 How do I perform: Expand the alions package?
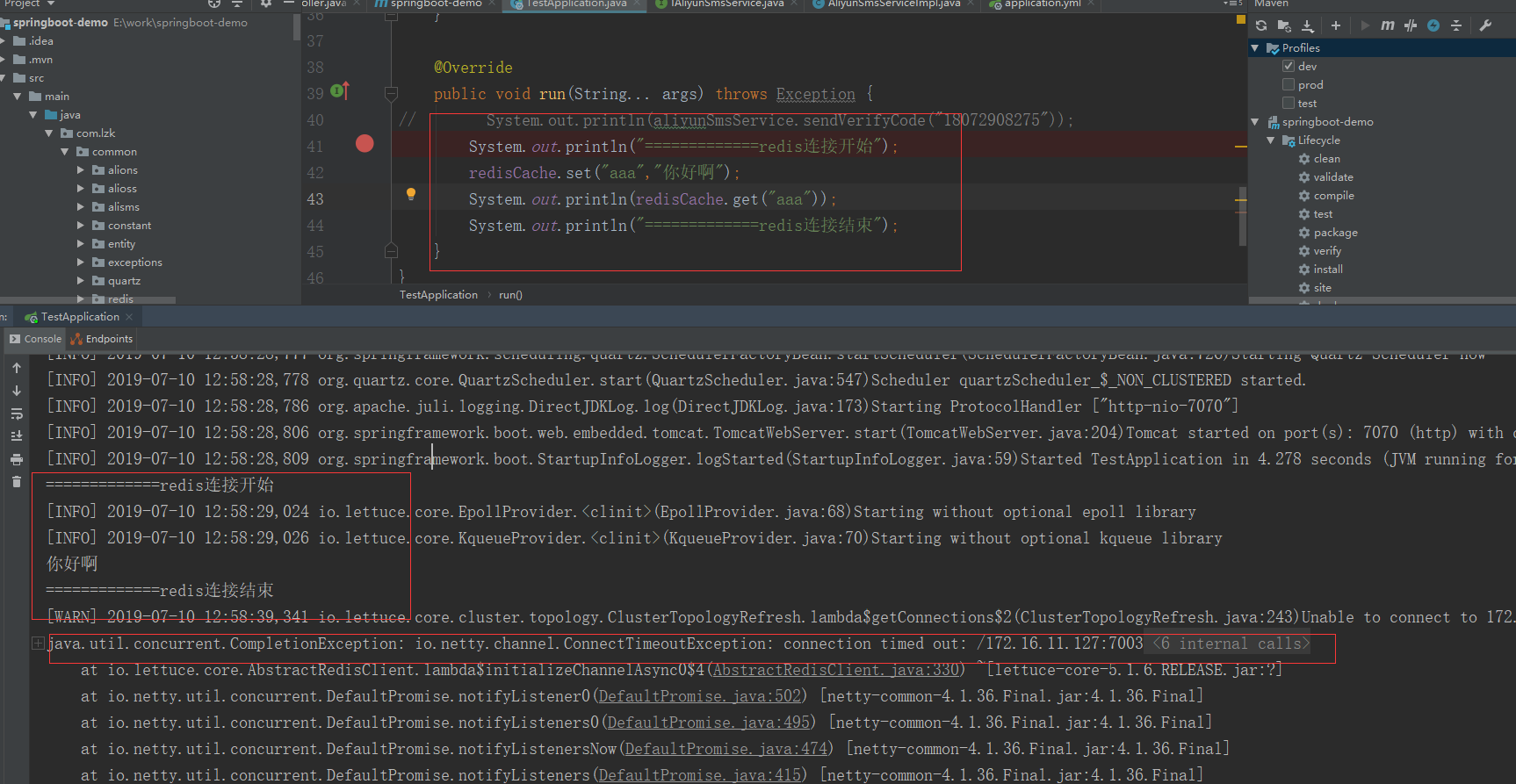click(x=80, y=170)
